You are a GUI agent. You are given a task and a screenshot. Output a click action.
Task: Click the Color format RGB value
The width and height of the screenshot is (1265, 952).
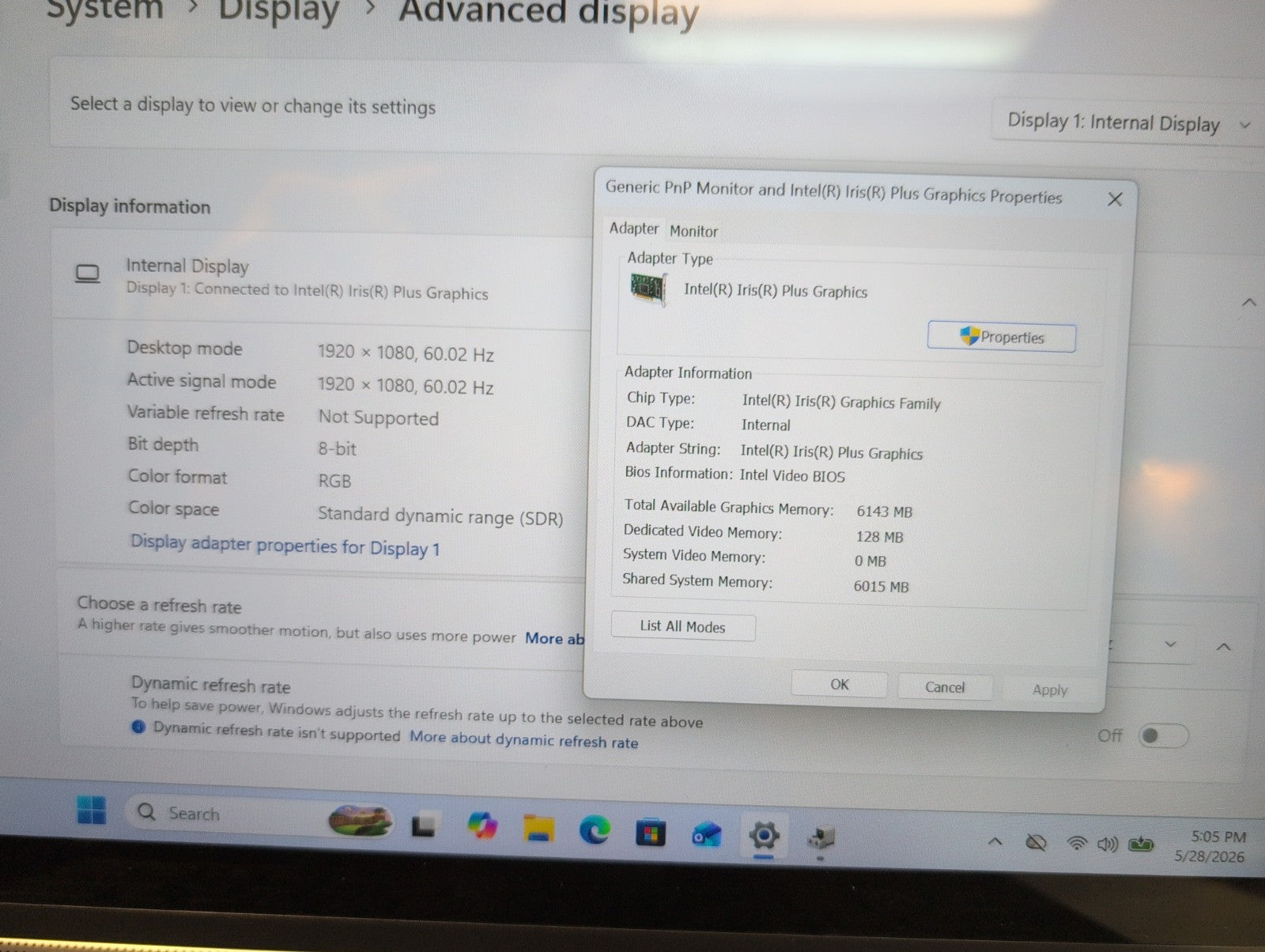334,480
